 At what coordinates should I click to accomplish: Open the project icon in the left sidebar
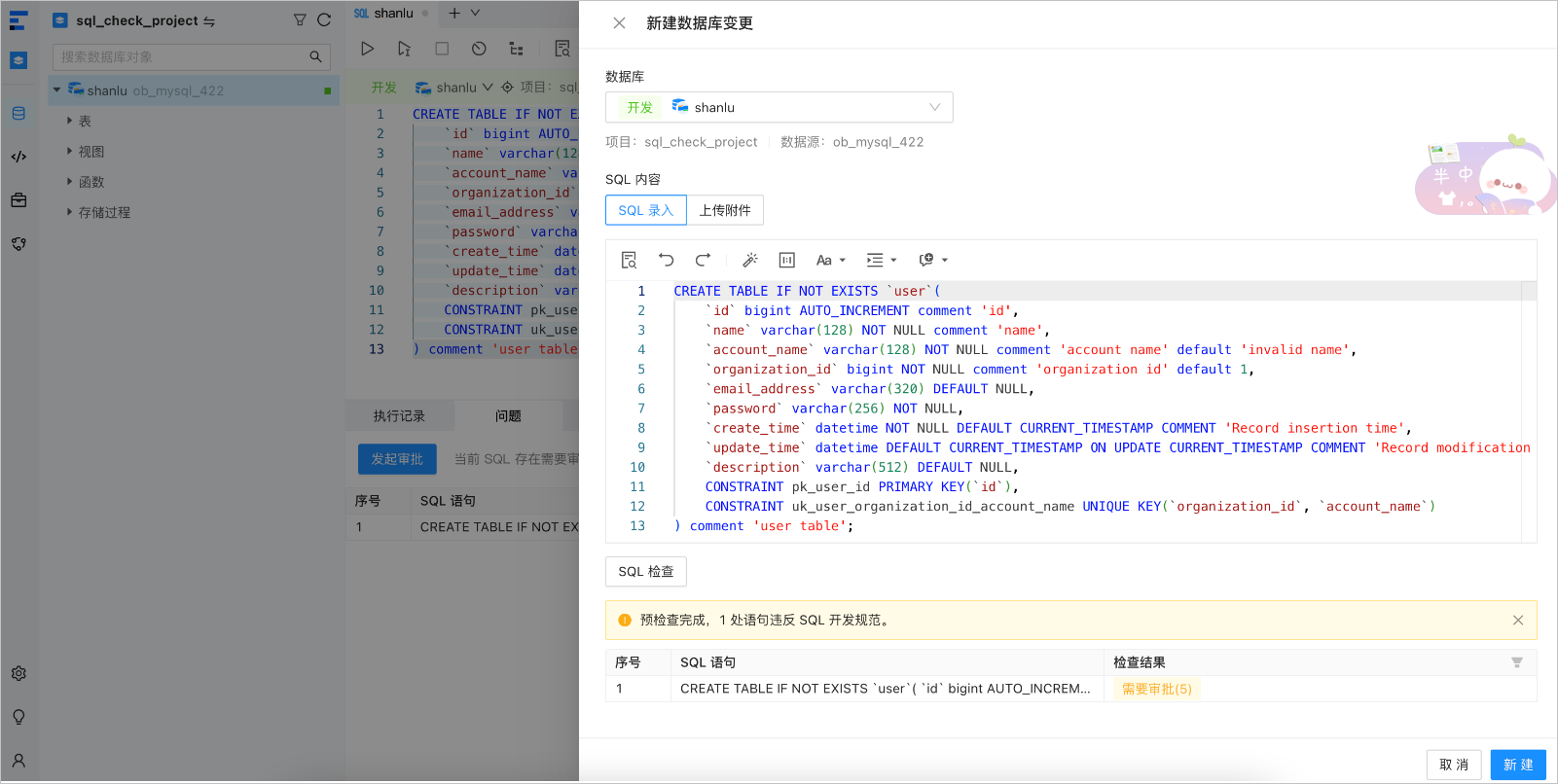[x=18, y=60]
